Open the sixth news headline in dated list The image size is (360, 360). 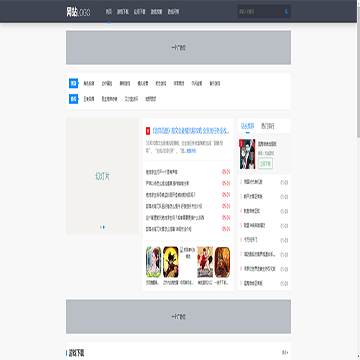[x=169, y=229]
